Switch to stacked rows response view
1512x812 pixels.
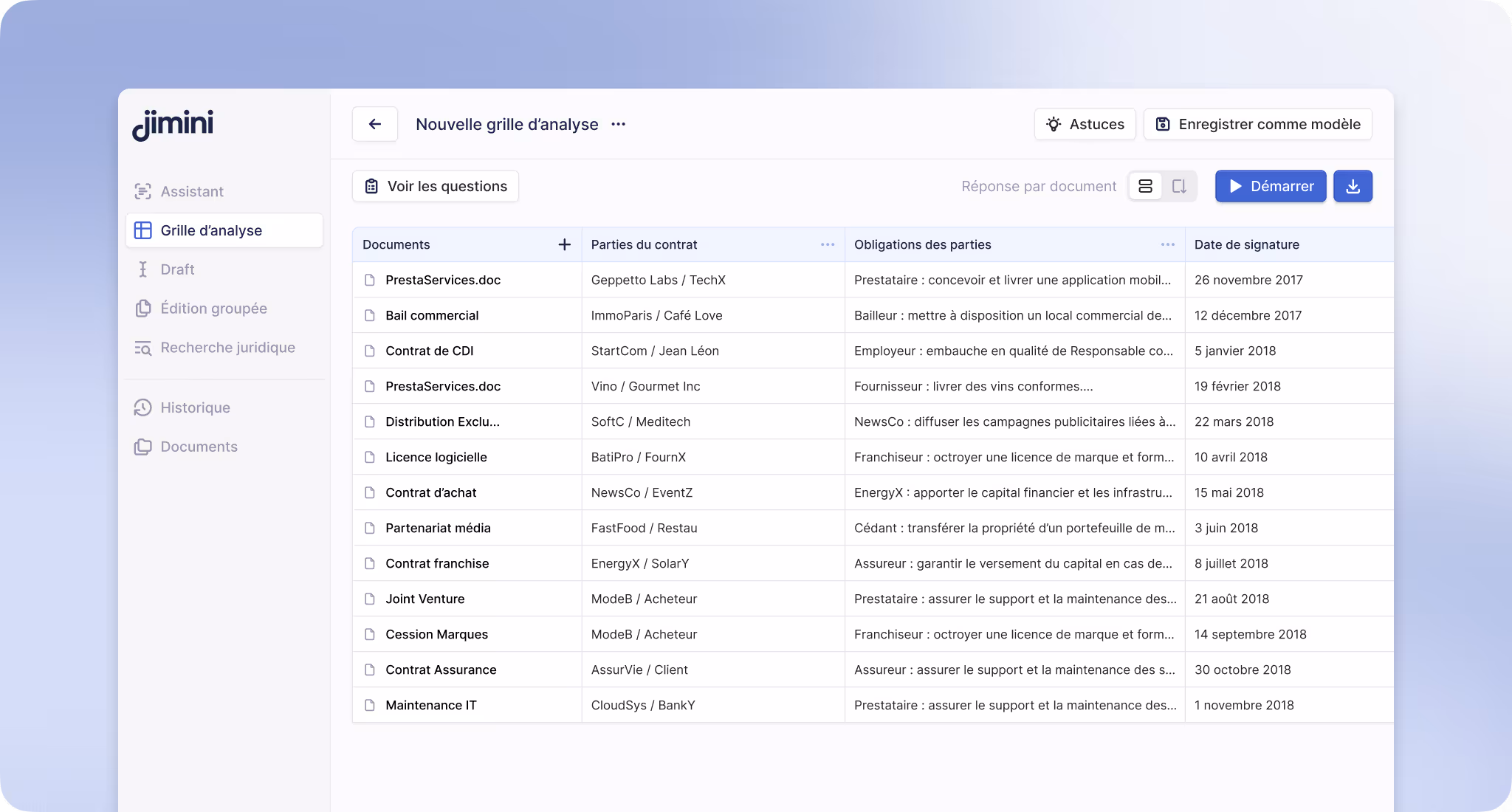(x=1145, y=186)
